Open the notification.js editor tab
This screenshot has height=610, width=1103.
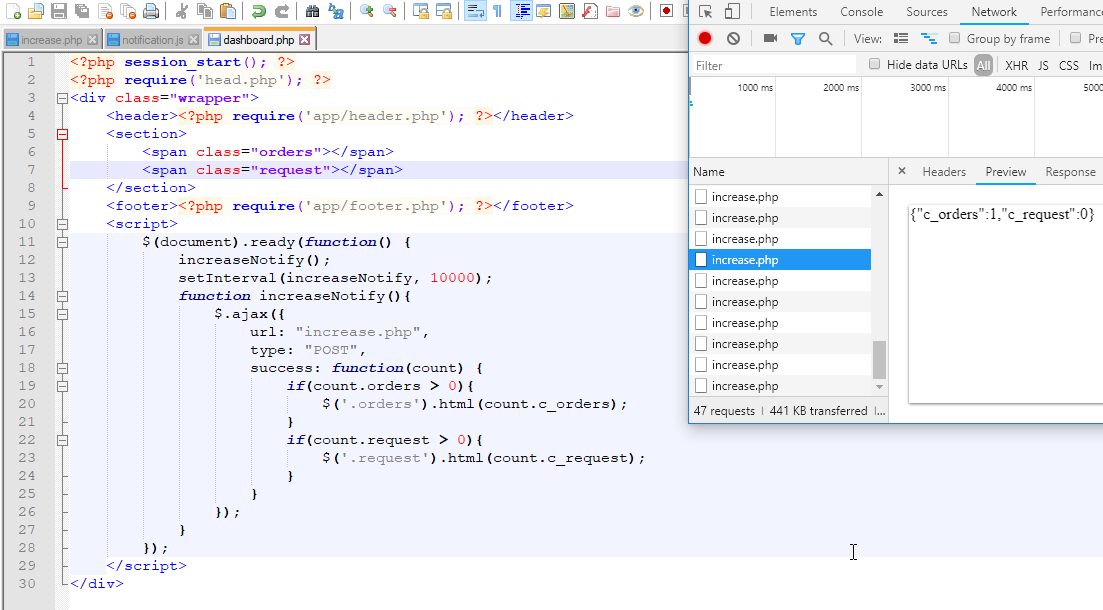tap(146, 40)
